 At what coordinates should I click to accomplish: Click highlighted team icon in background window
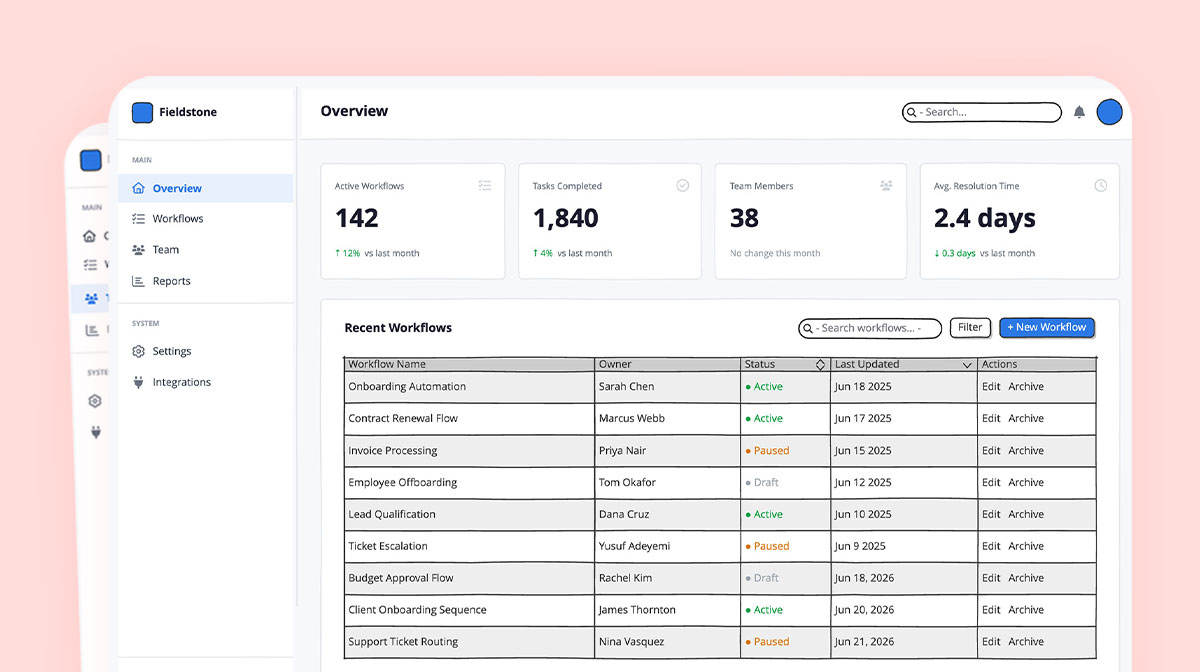91,298
